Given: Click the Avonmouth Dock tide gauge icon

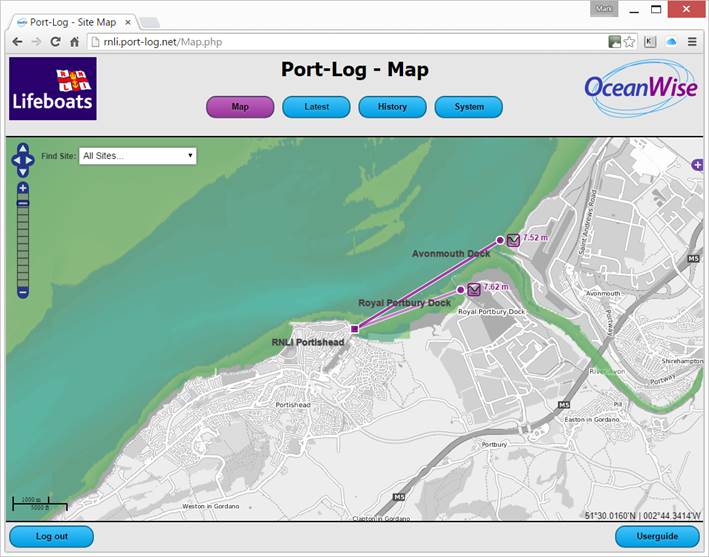Looking at the screenshot, I should (x=513, y=240).
